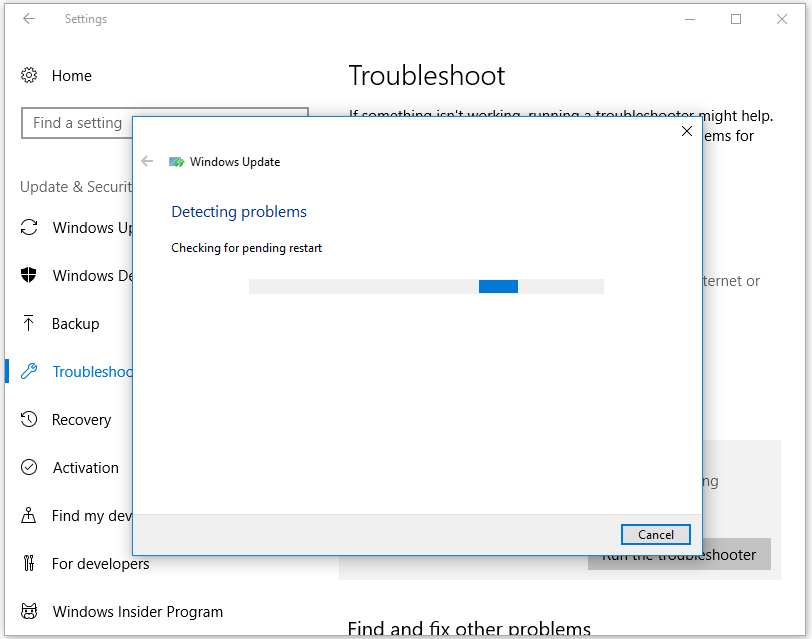Viewport: 812px width, 639px height.
Task: Click the Checking for pending restart text
Action: pos(246,248)
